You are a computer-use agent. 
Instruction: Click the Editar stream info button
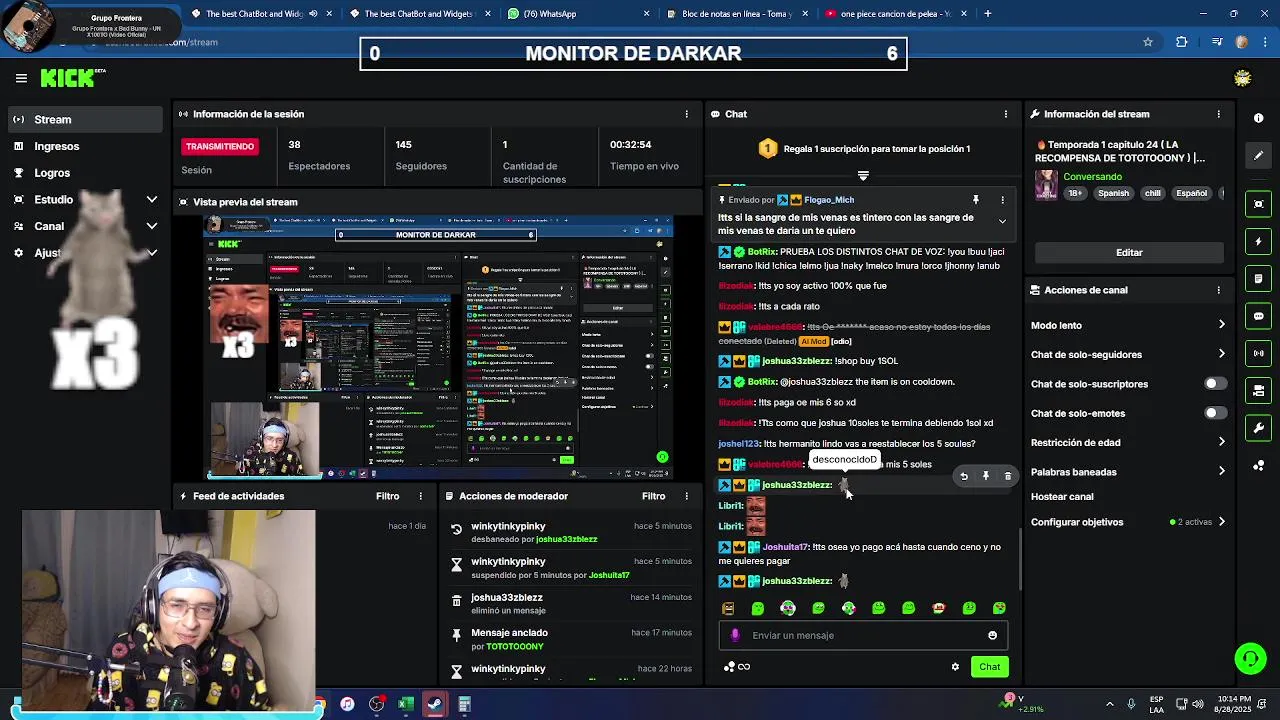point(1129,253)
